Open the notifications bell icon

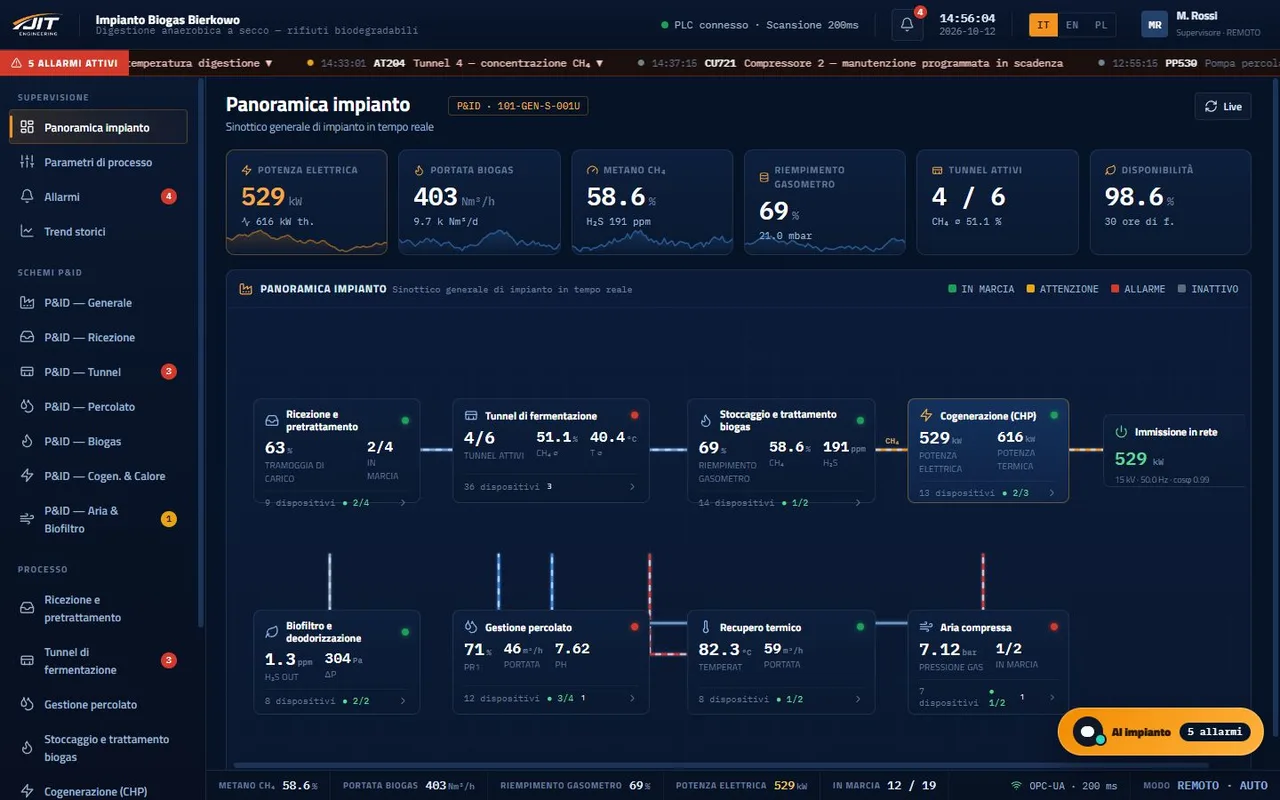point(907,25)
